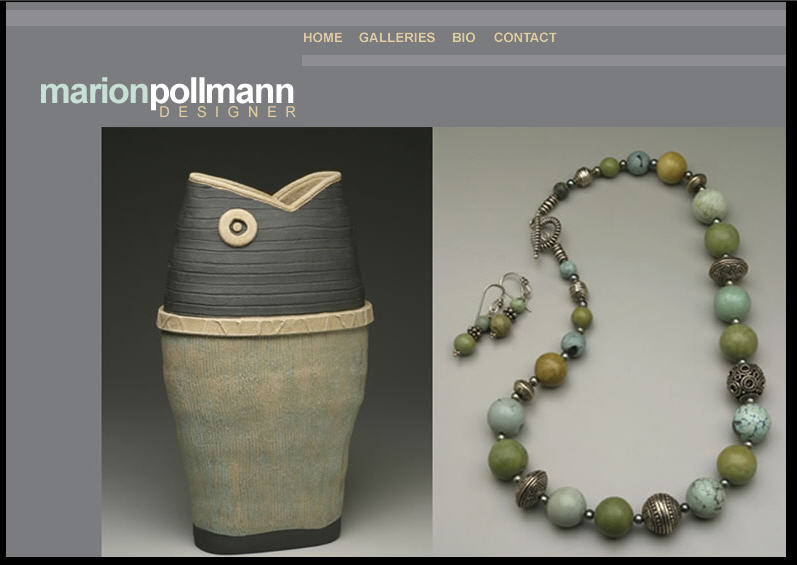Click the V-shaped cream rim of the vase
Image resolution: width=797 pixels, height=565 pixels.
tap(265, 191)
